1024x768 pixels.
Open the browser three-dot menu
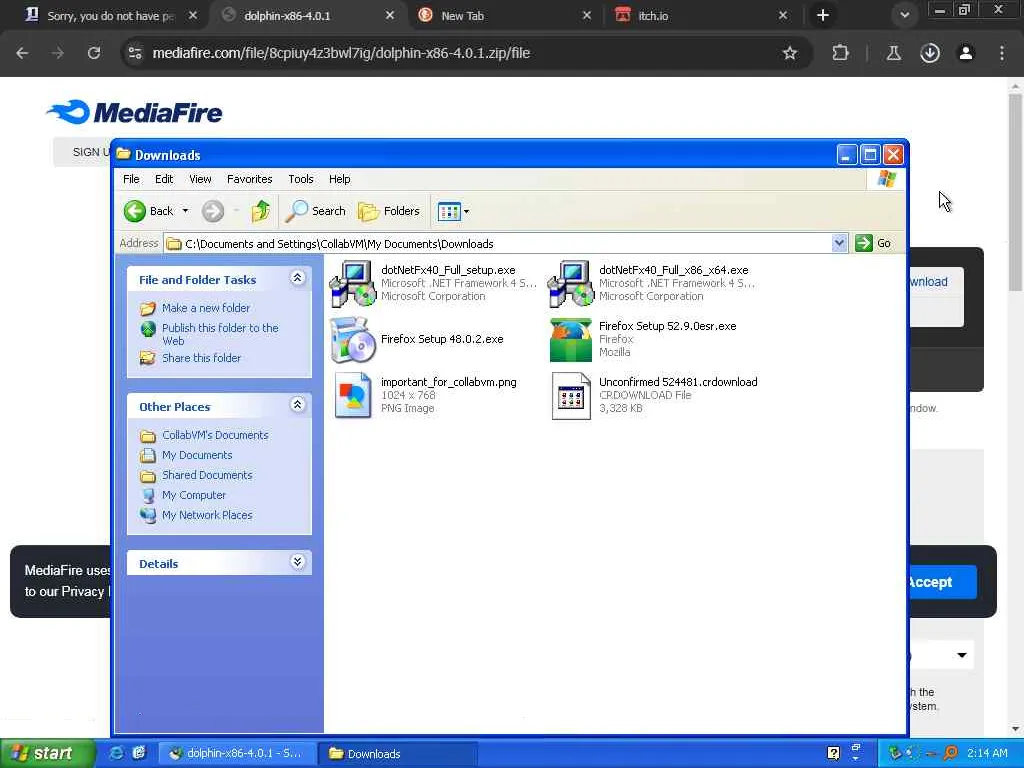[x=1002, y=53]
